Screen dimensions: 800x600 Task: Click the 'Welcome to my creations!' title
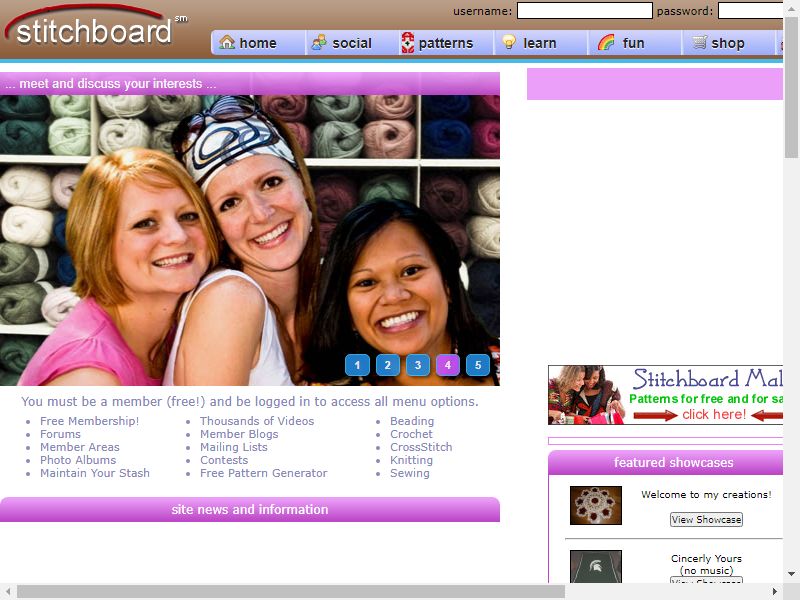706,494
